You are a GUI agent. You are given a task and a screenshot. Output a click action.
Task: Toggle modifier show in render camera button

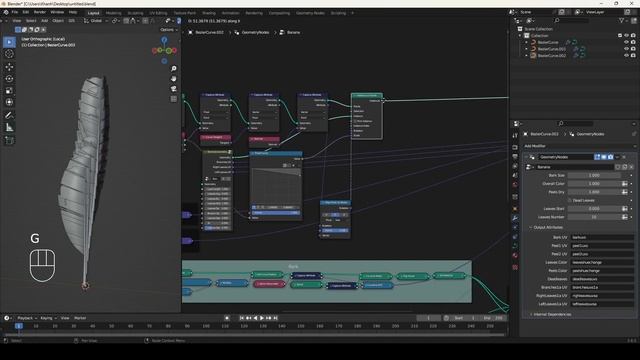pyautogui.click(x=610, y=157)
